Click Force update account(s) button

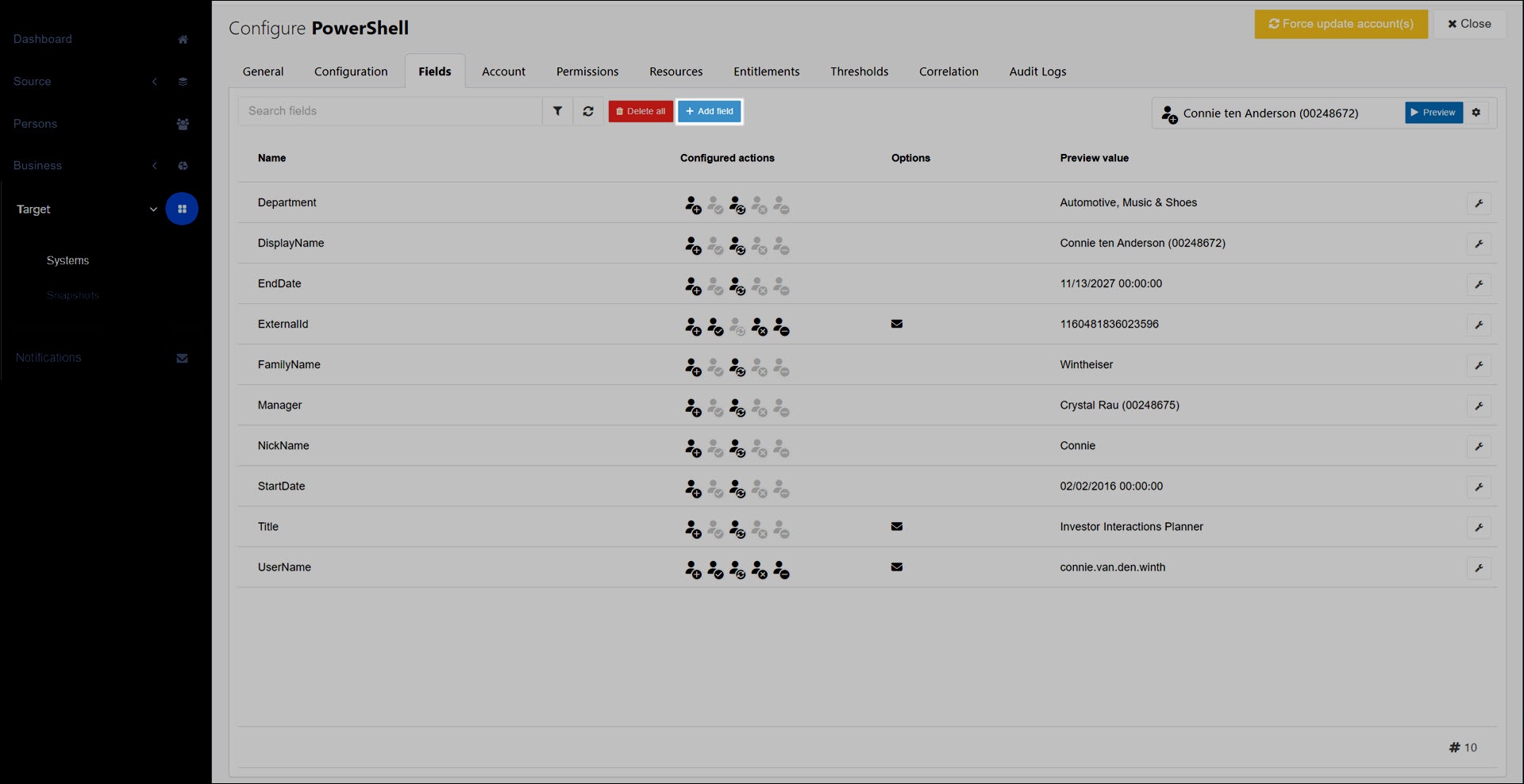(x=1341, y=24)
